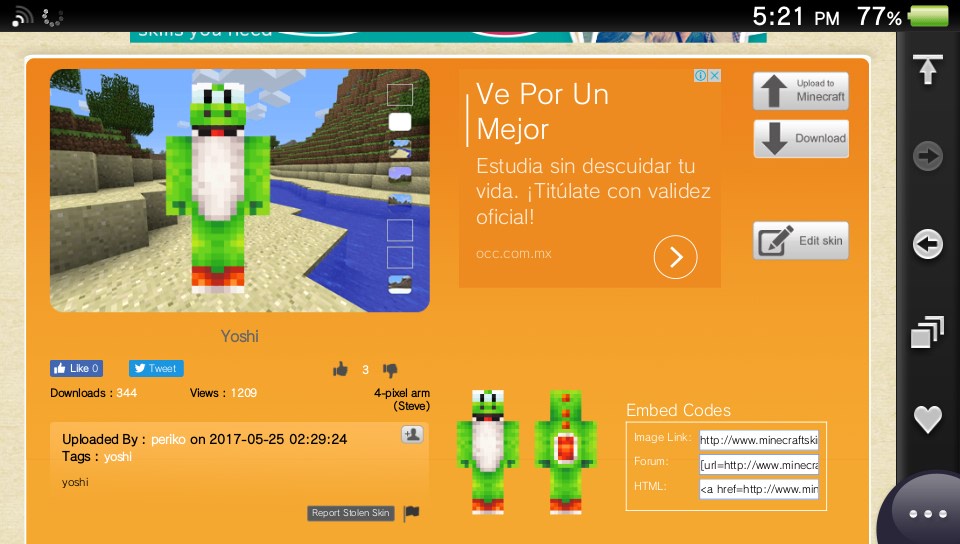Select the HTML embed code field
960x544 pixels.
tap(759, 489)
